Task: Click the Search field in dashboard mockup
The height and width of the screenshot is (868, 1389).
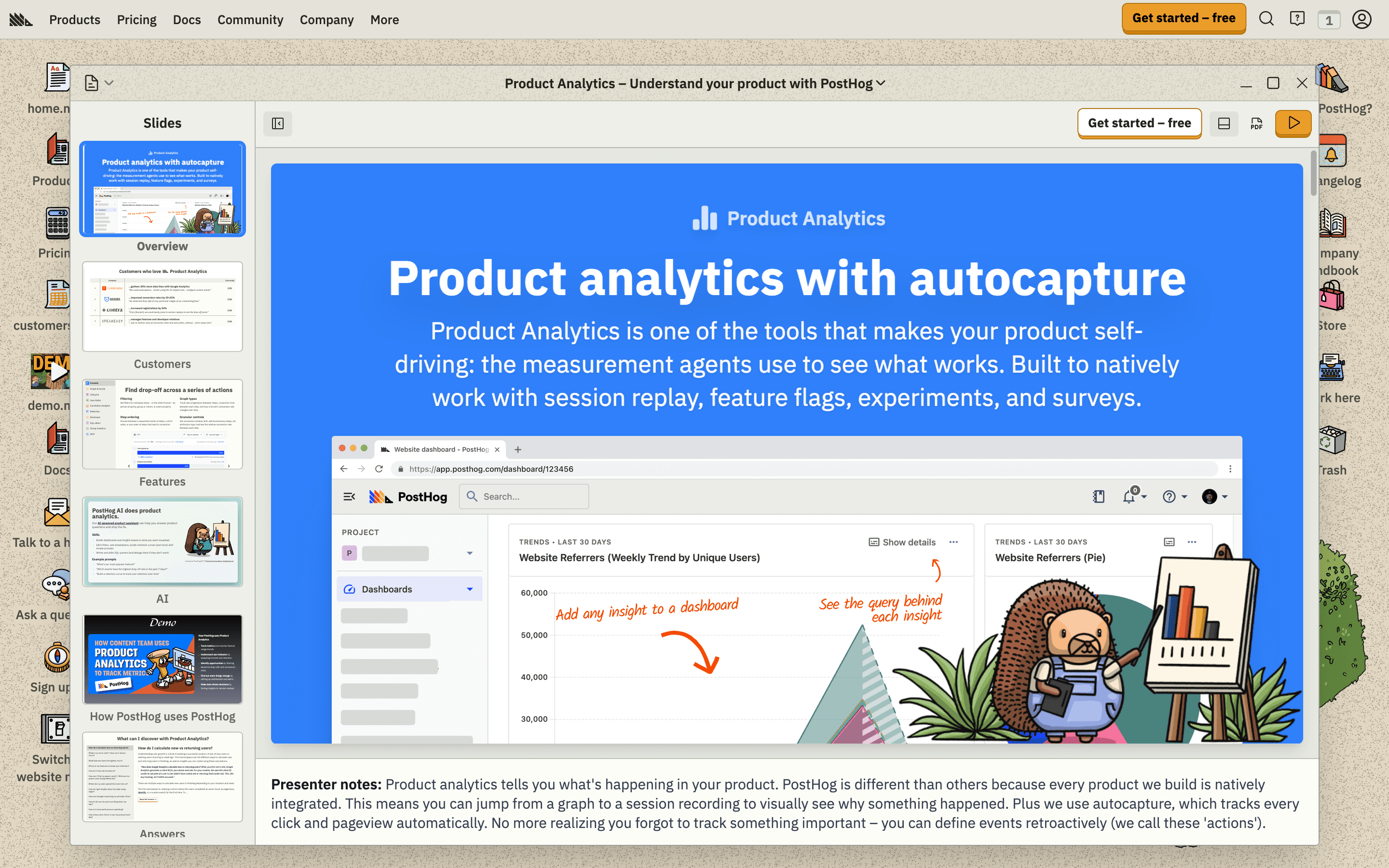Action: pyautogui.click(x=524, y=497)
